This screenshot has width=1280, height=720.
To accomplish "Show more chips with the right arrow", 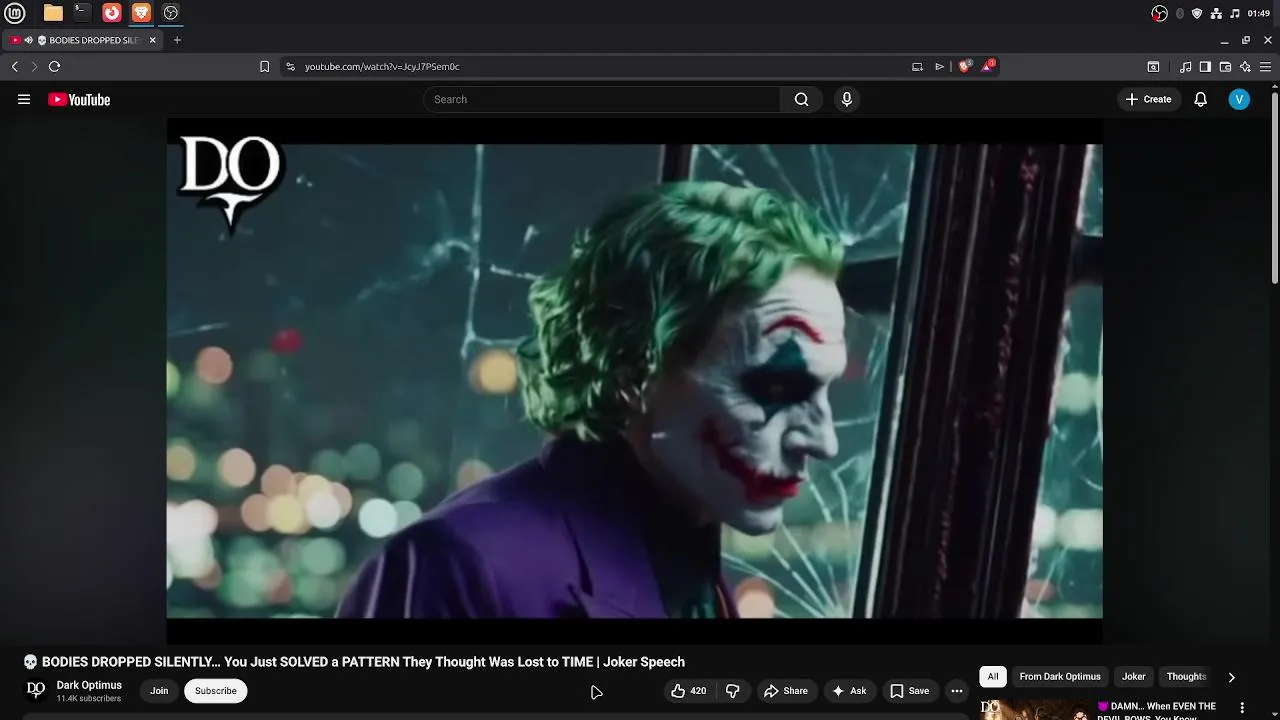I will [x=1231, y=677].
